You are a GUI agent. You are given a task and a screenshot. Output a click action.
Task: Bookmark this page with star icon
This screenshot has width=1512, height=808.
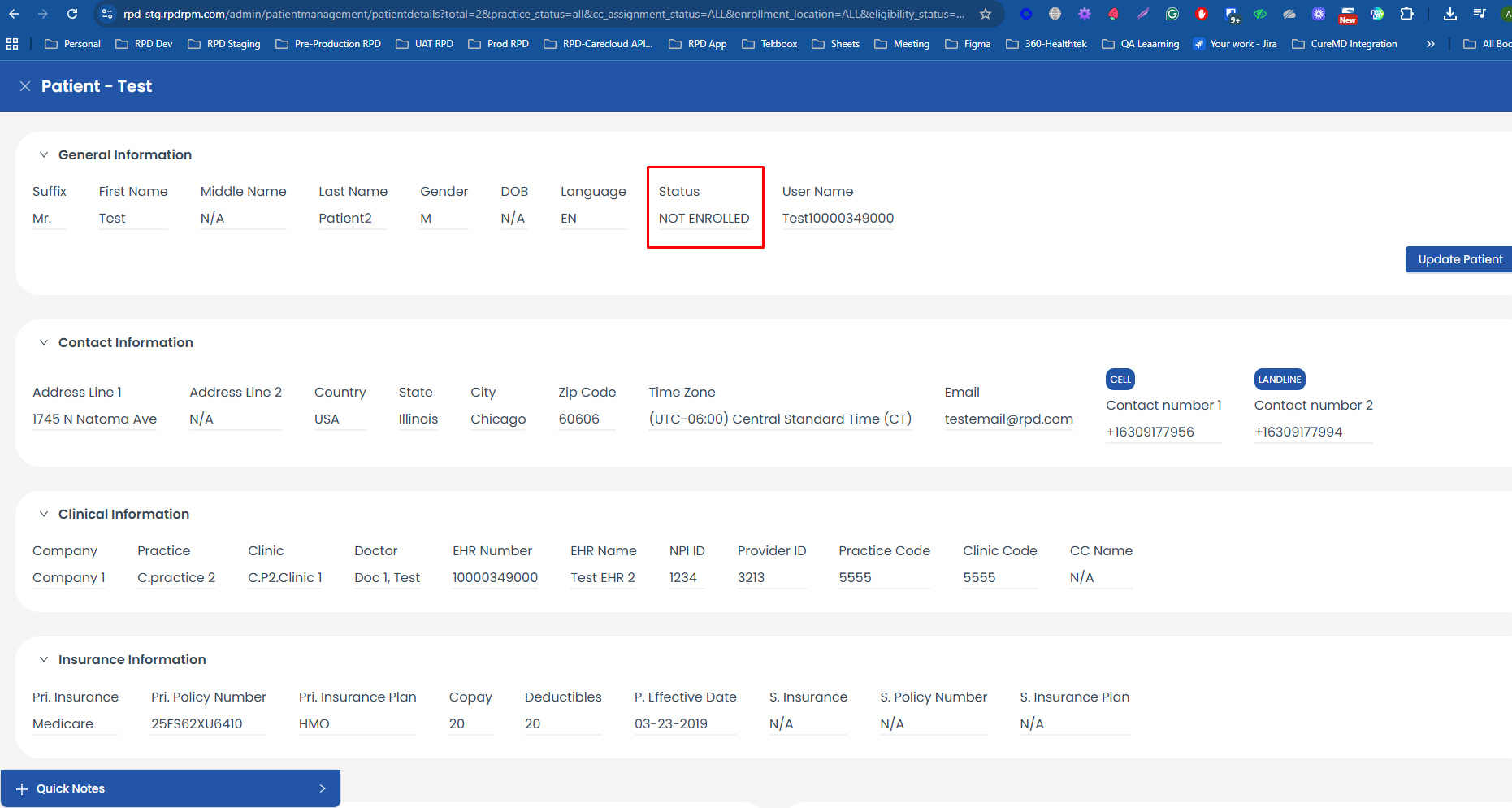coord(986,14)
